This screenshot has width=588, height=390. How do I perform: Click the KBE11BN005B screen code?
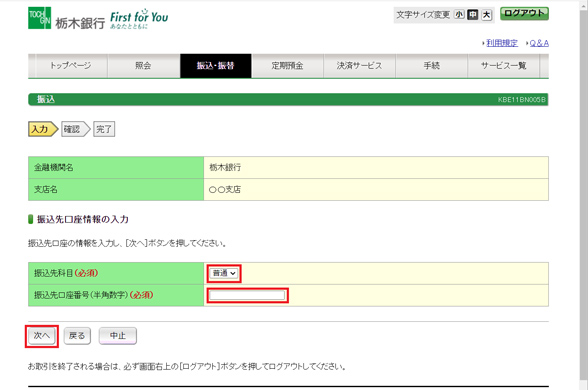522,100
